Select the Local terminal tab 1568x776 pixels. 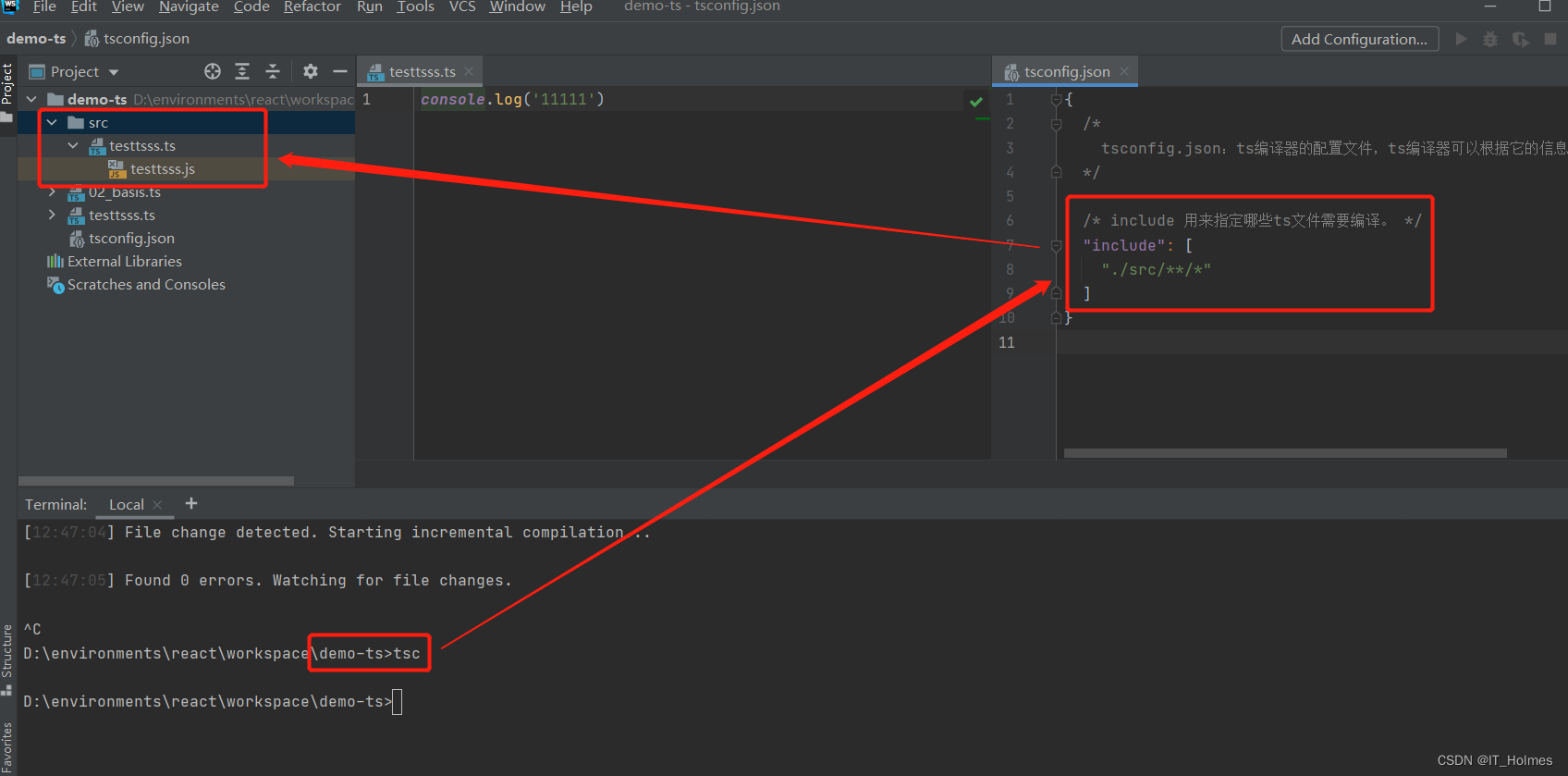(127, 504)
